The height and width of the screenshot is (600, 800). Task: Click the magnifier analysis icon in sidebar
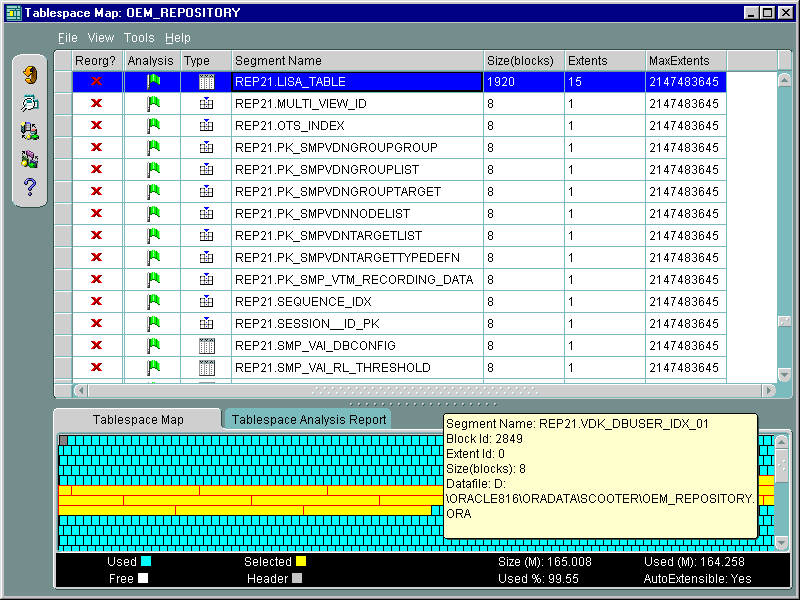tap(30, 102)
